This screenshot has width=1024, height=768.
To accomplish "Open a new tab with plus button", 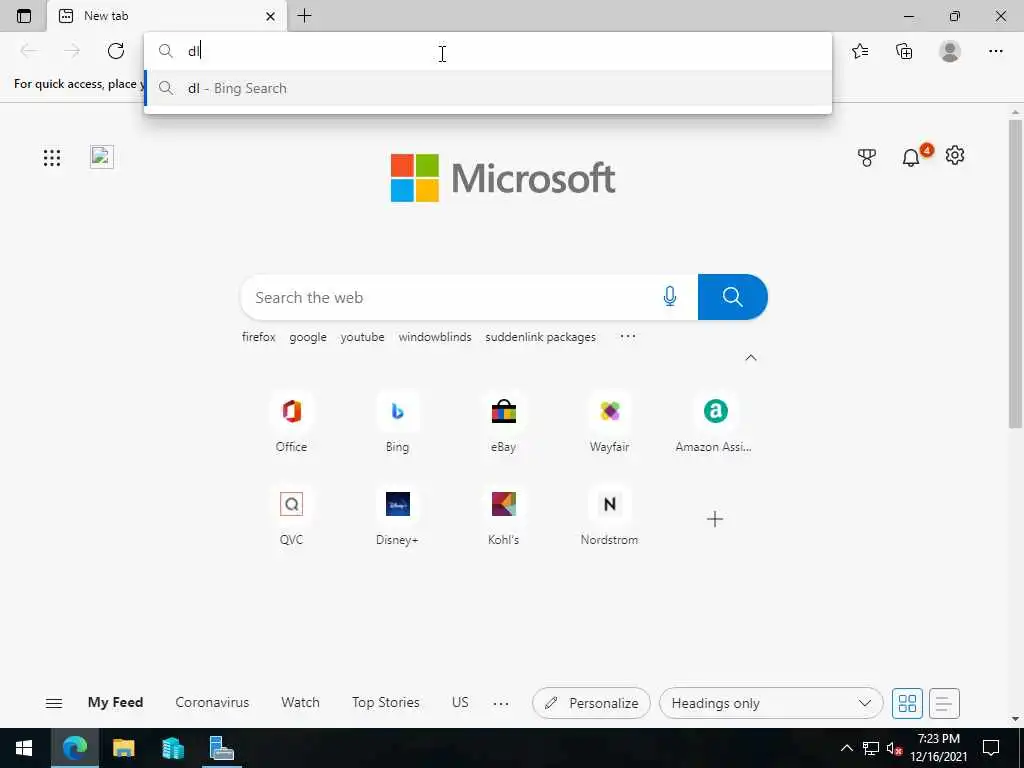I will click(304, 16).
